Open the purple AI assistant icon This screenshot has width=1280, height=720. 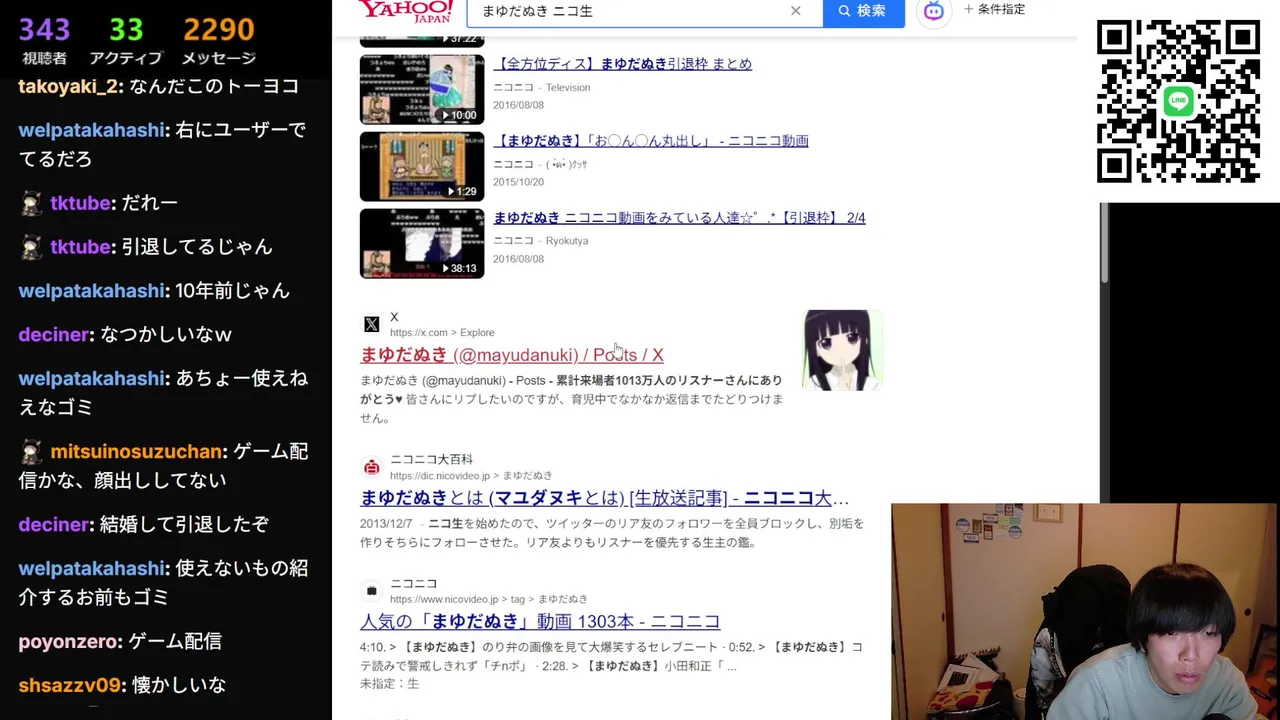(933, 11)
